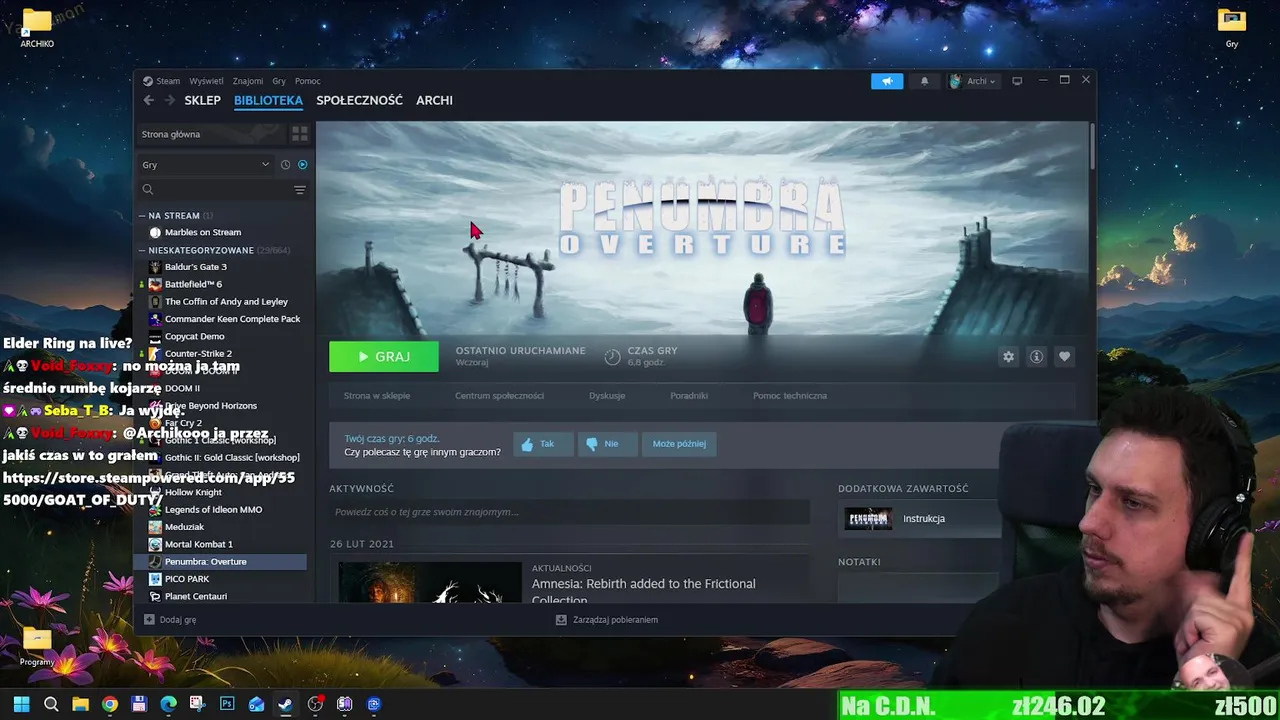Expand the Gry library filter dropdown
1280x720 pixels.
206,165
